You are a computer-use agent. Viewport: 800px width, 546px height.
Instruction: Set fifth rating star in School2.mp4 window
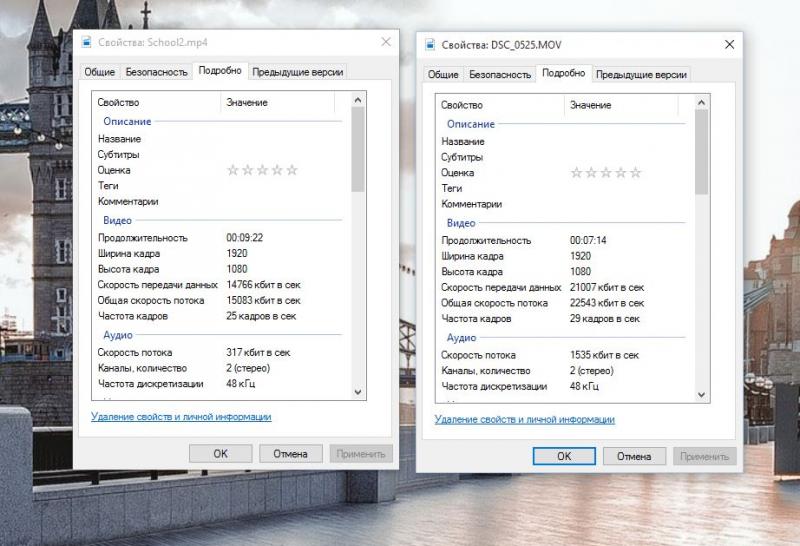pos(292,170)
